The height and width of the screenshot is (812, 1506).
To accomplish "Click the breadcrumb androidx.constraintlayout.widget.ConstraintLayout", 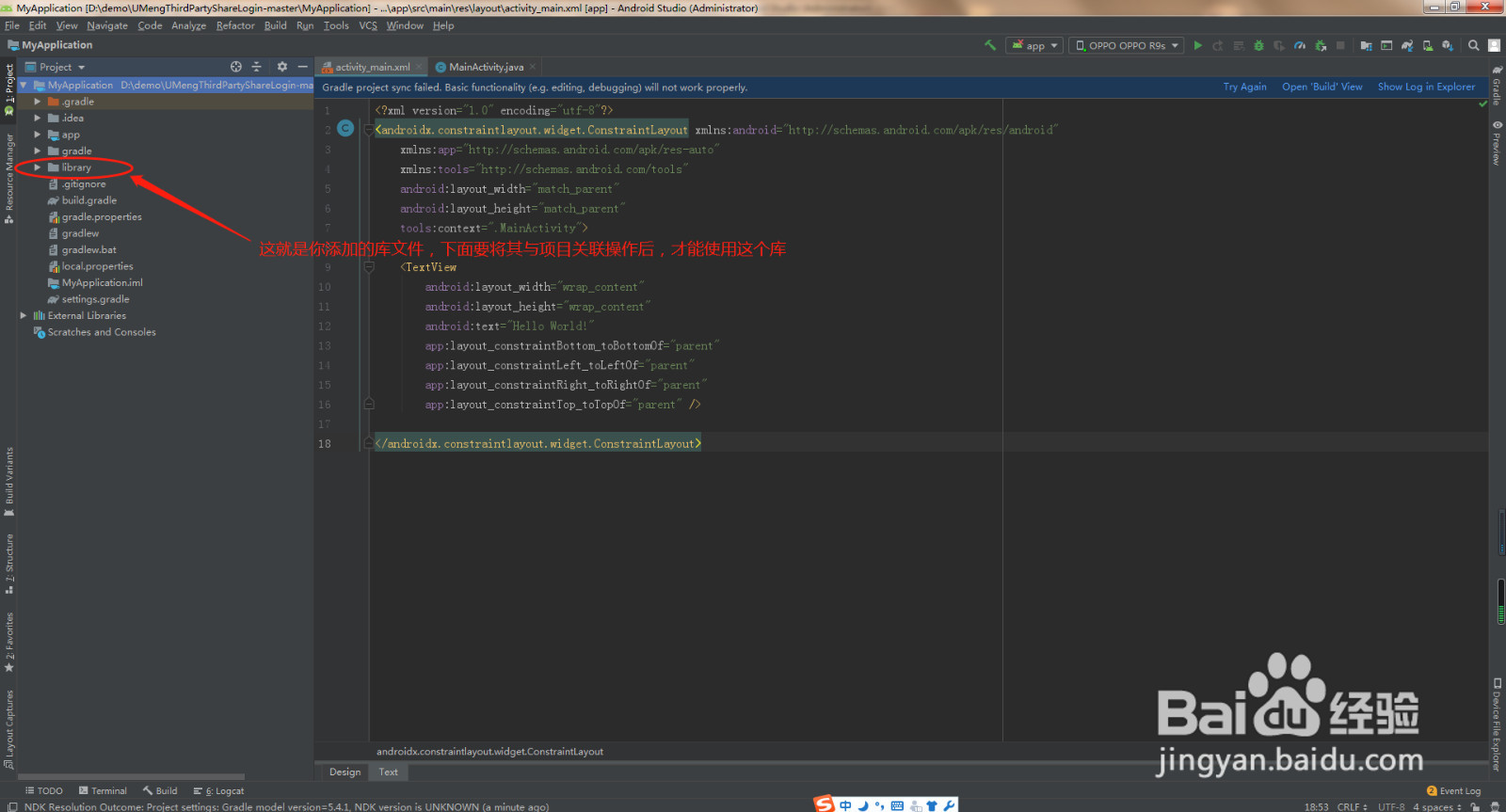I will (x=489, y=751).
